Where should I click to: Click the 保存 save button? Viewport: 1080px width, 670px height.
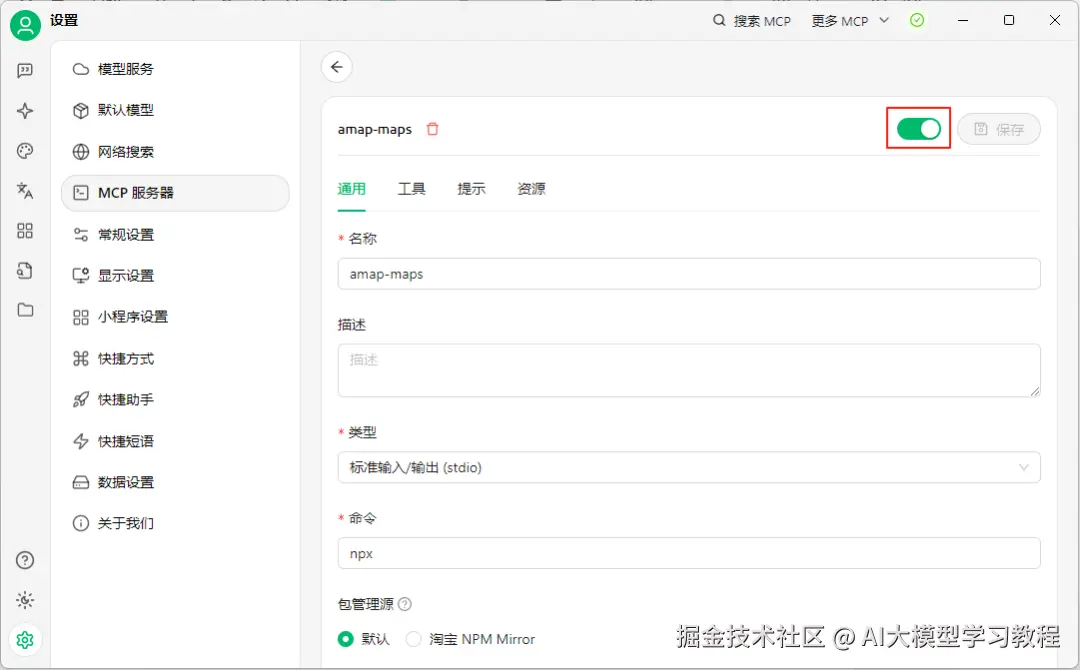point(999,128)
